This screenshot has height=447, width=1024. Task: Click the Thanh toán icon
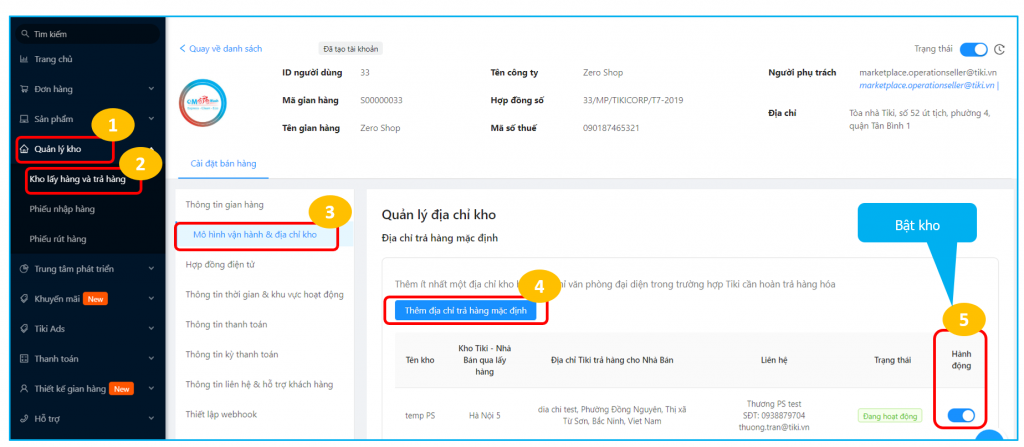(x=24, y=359)
